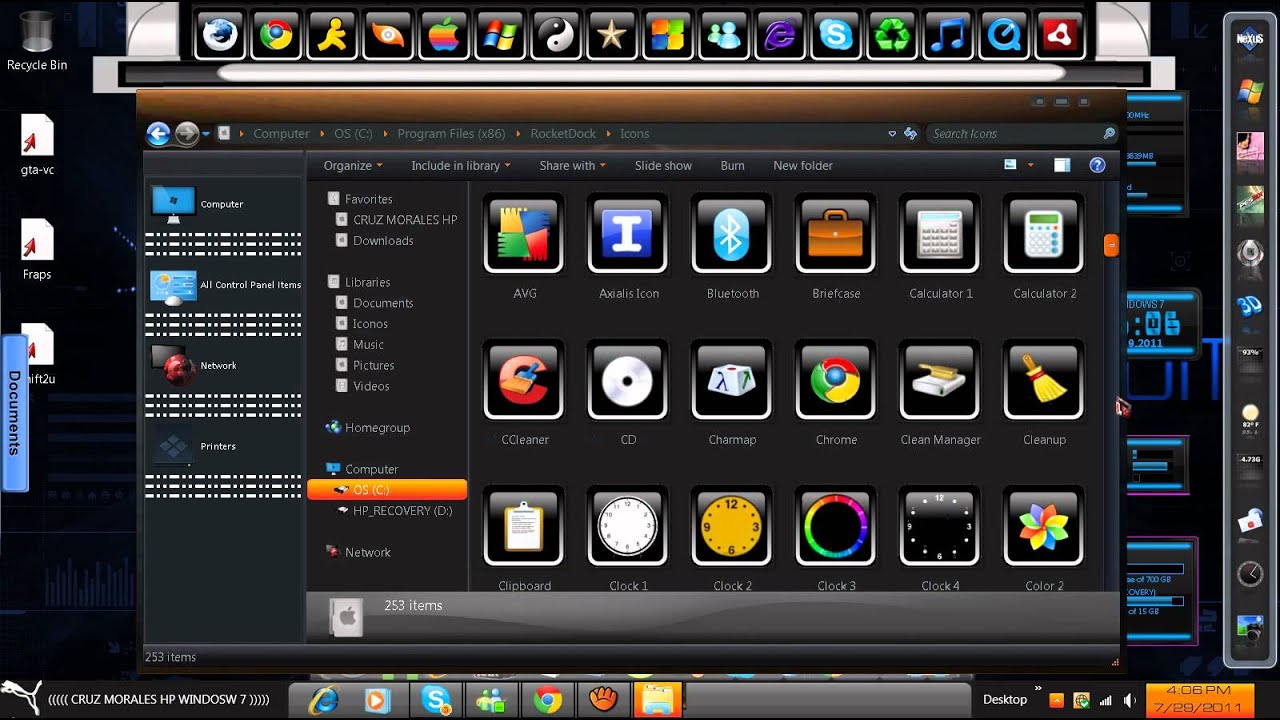Open the Videos library
The width and height of the screenshot is (1280, 720).
(x=371, y=386)
